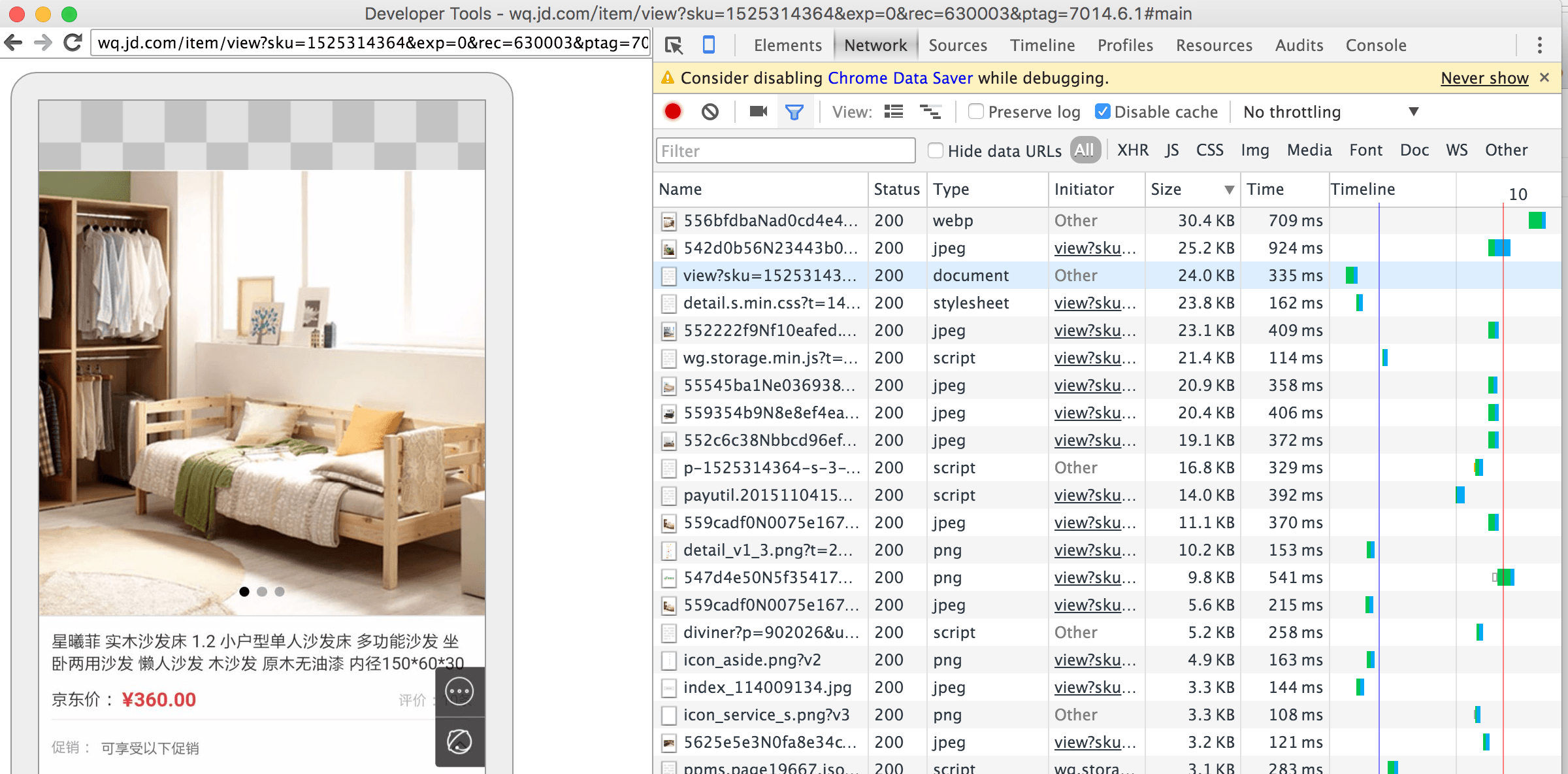Open initiator link for detail.s.min.css row
Image resolution: width=1568 pixels, height=774 pixels.
pyautogui.click(x=1095, y=304)
